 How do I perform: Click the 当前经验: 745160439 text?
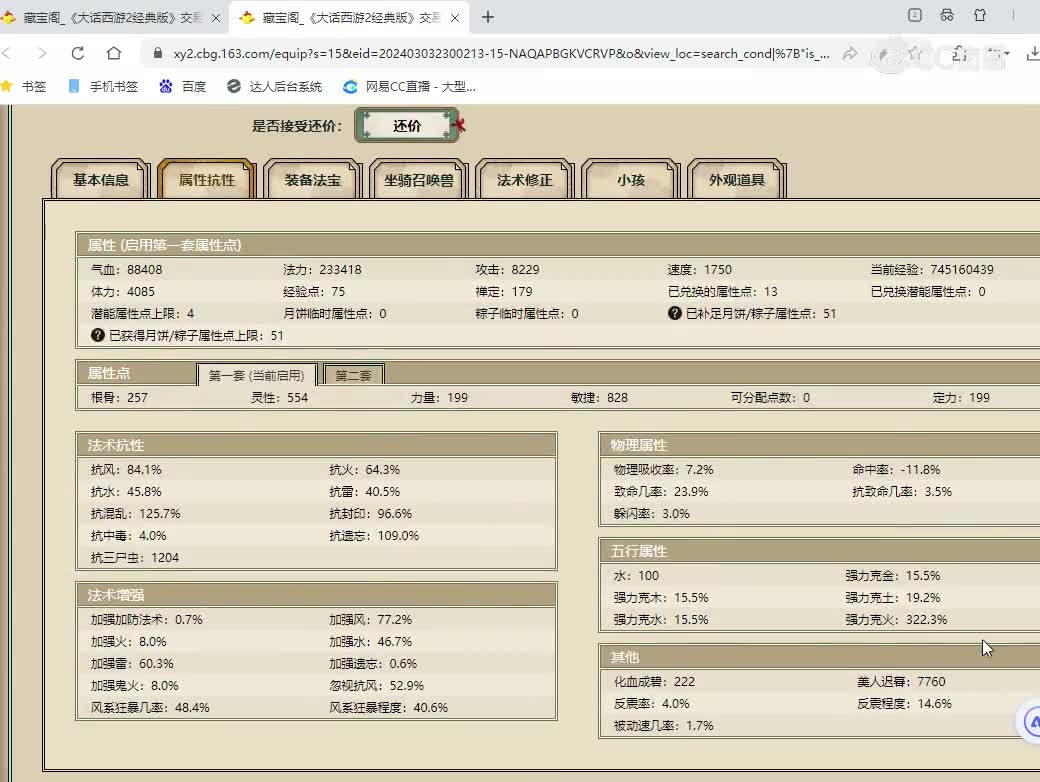pyautogui.click(x=932, y=269)
